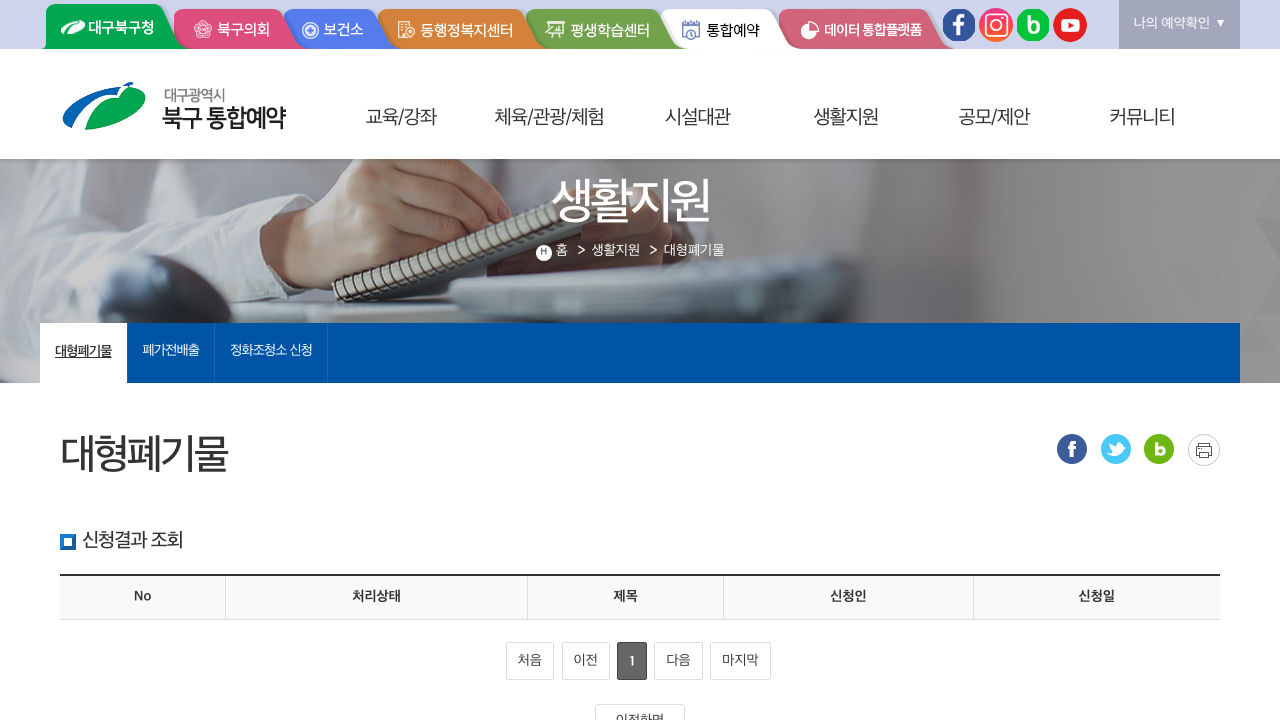Open 공모/제안 main menu
Screen dimensions: 1280x720
click(x=994, y=117)
